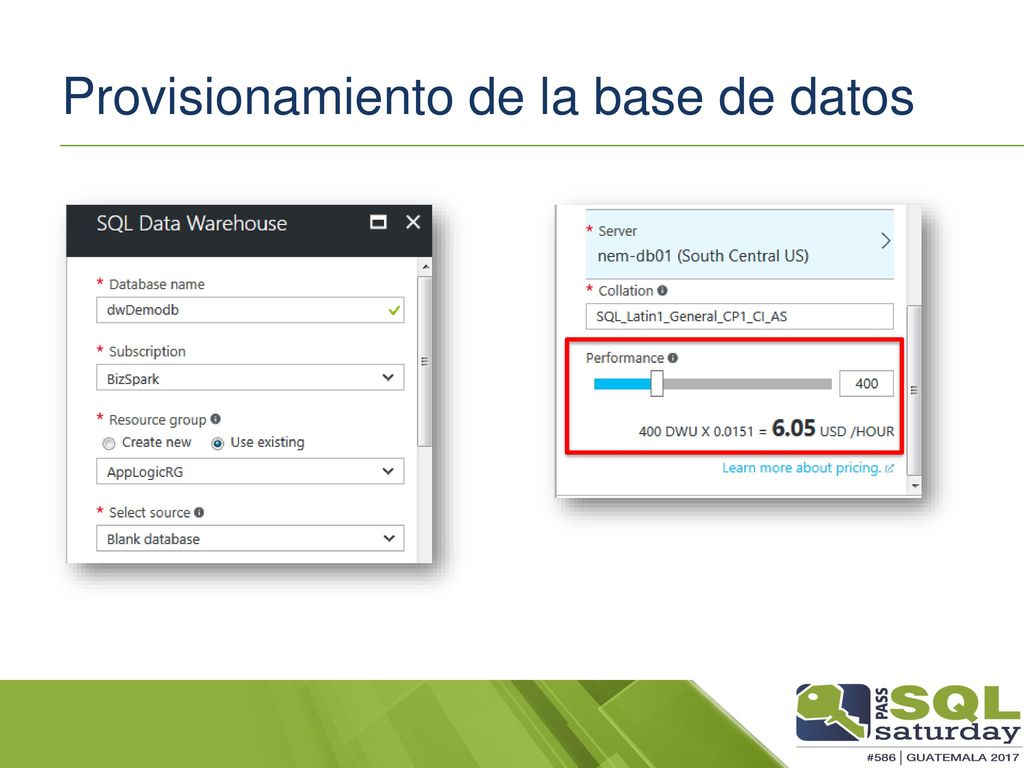Click the Collation field SQL_Latin1_General_CP1_CI_AS
This screenshot has height=768, width=1024.
coord(739,317)
